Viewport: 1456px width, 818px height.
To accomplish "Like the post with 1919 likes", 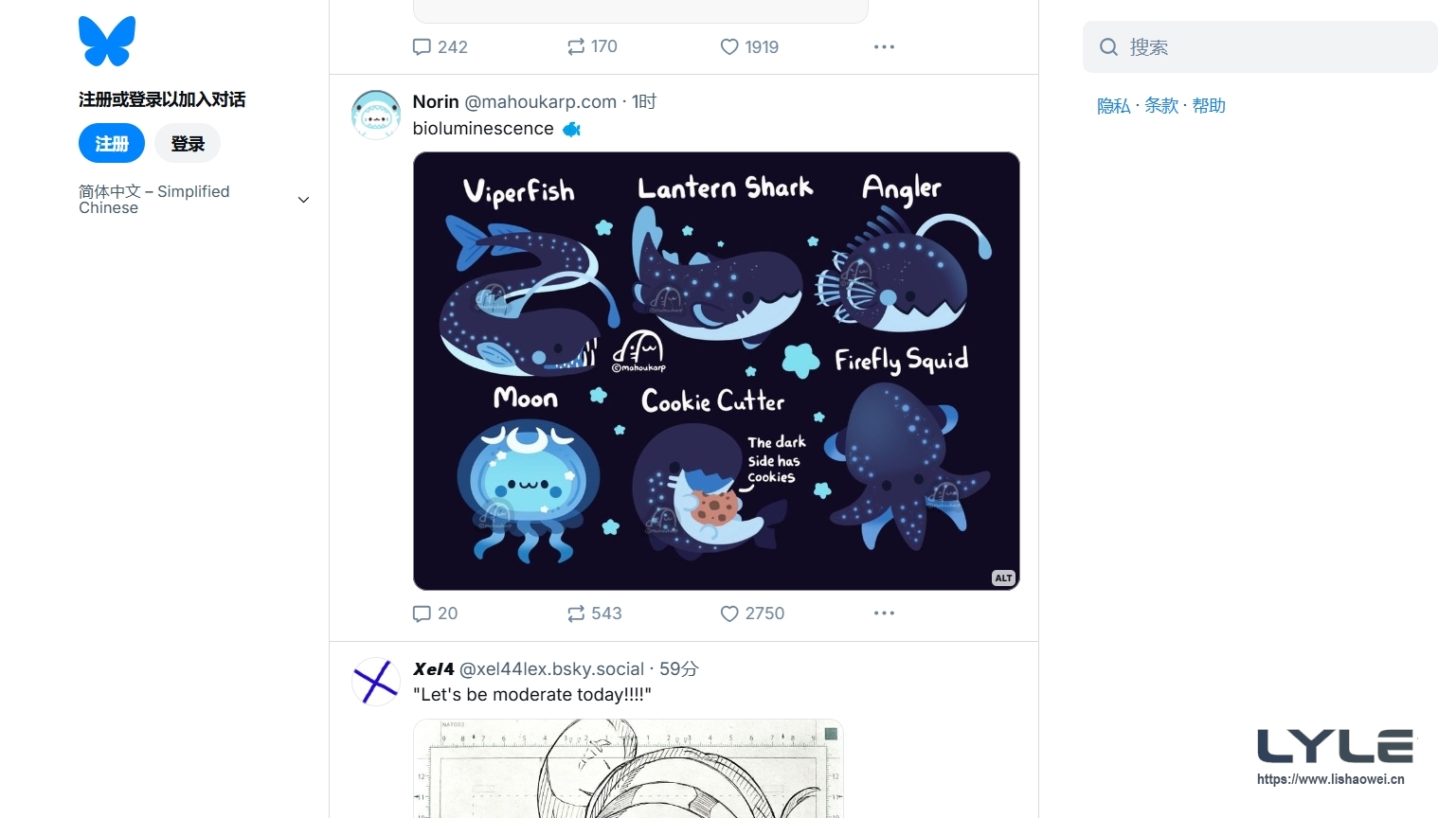I will click(729, 47).
